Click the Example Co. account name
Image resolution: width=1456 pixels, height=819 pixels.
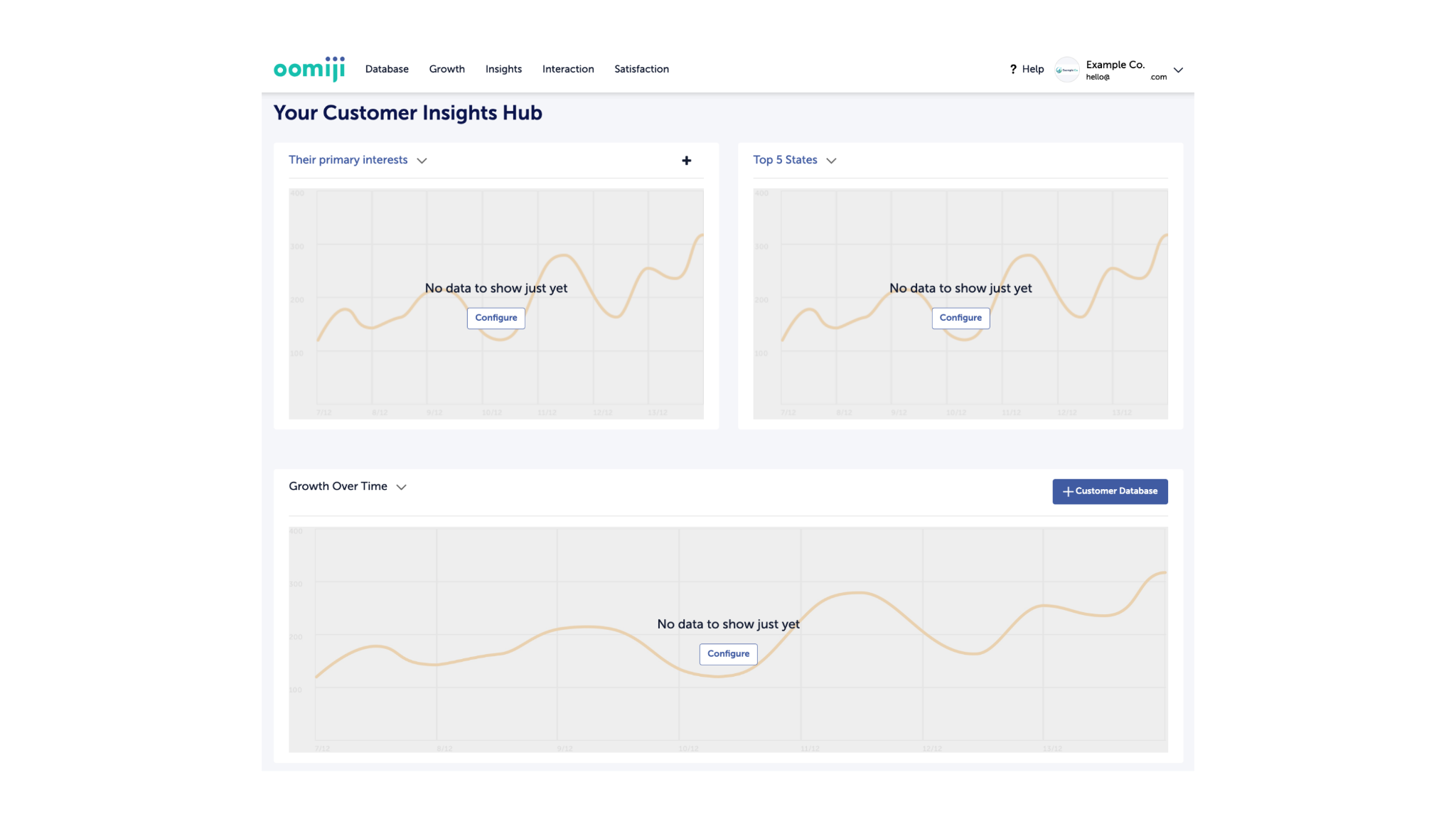[x=1115, y=65]
